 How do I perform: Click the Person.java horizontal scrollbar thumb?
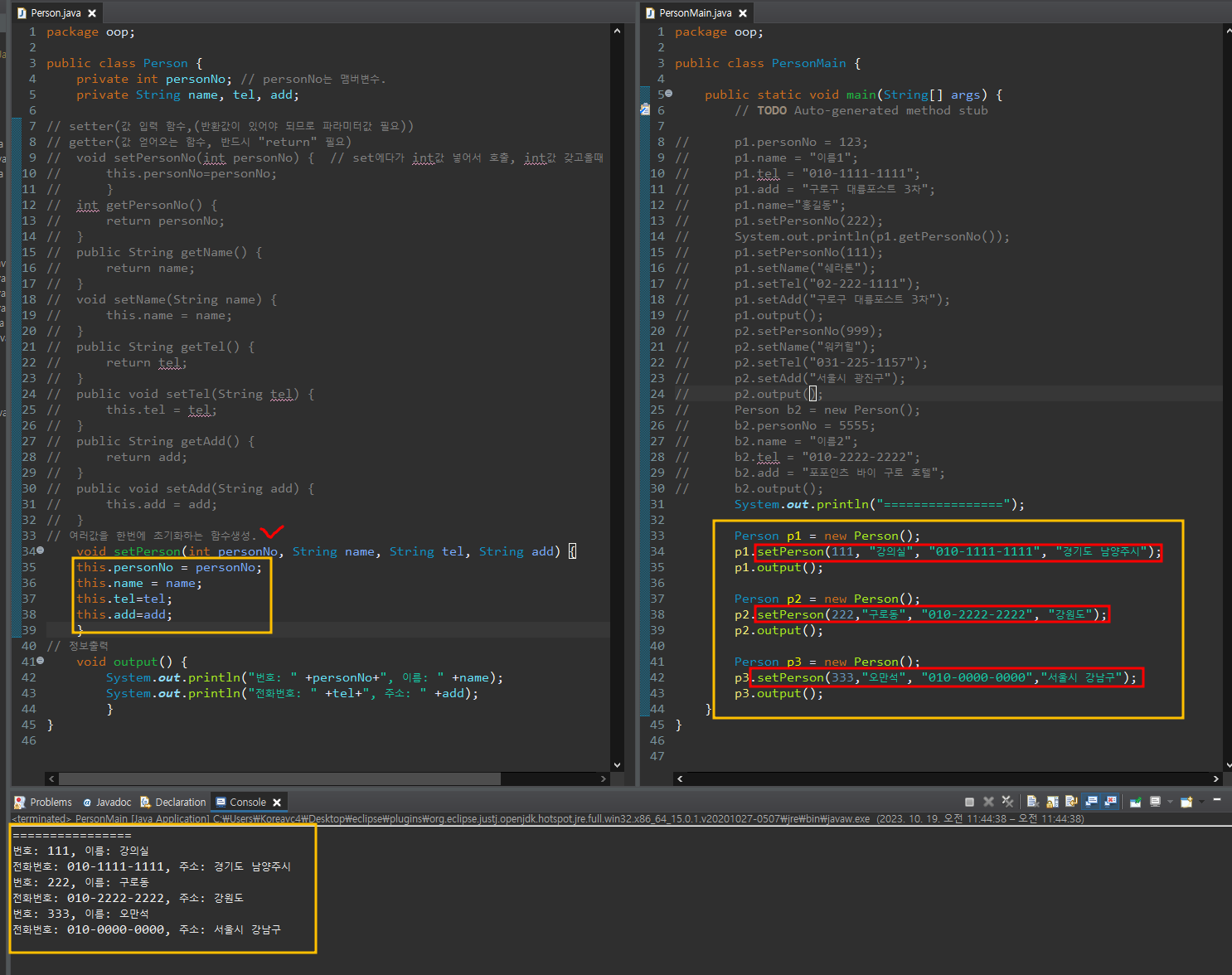[279, 779]
